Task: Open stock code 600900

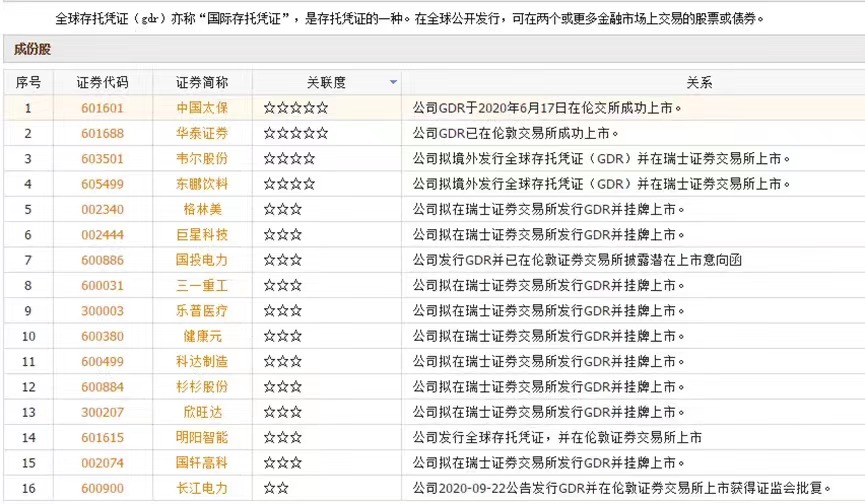Action: point(103,489)
